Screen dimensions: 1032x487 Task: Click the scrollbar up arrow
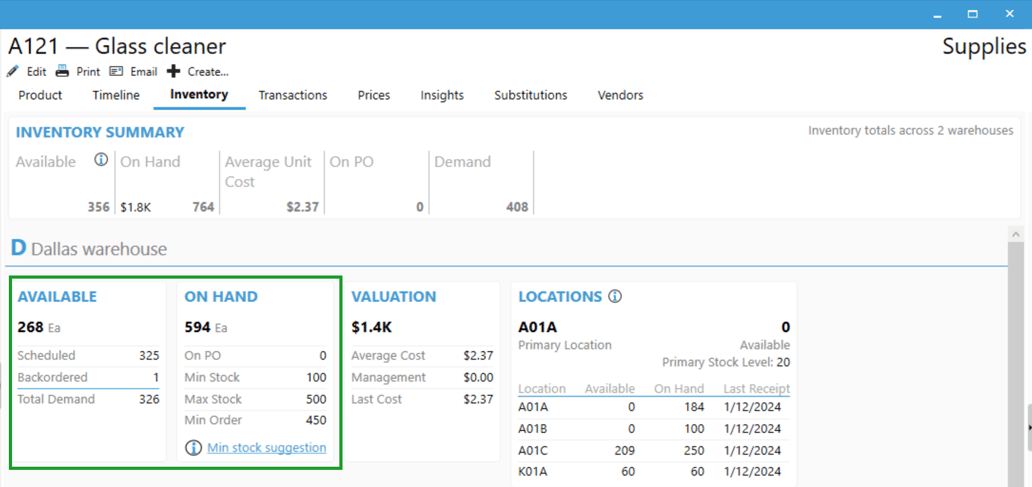pos(1017,235)
